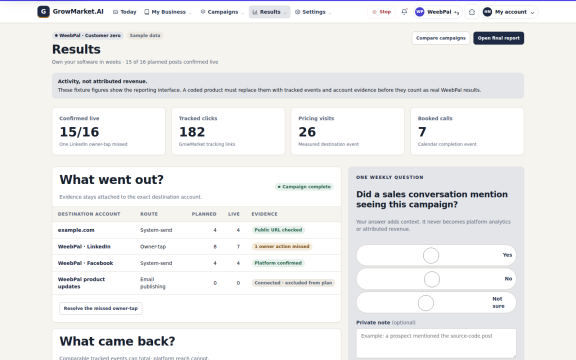Screen dimensions: 576x360
Task: Open the Settings menu
Action: (313, 12)
